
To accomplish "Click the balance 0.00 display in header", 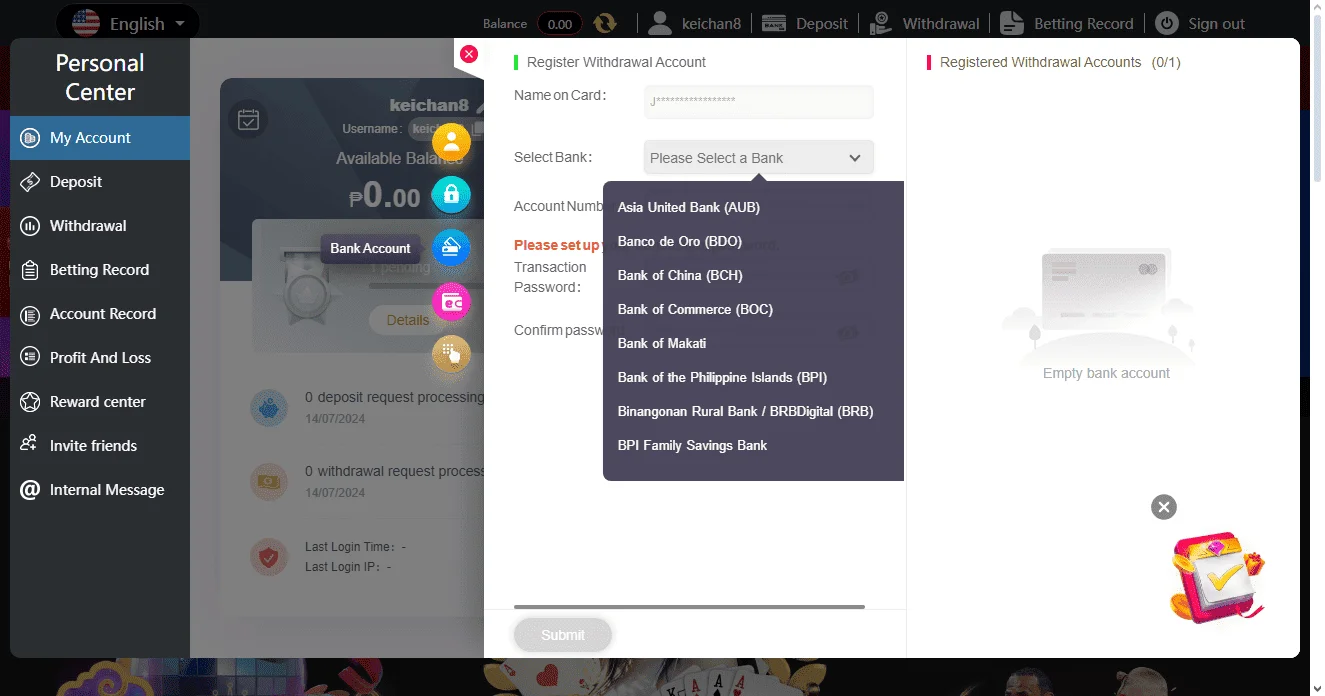I will tap(560, 24).
